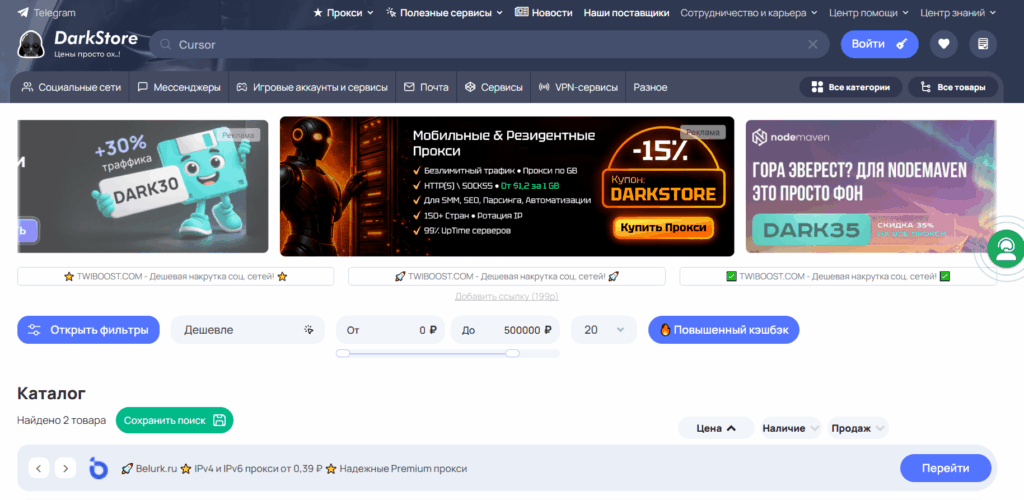
Task: Expand Сотрудничество и карьера dropdown
Action: point(749,12)
